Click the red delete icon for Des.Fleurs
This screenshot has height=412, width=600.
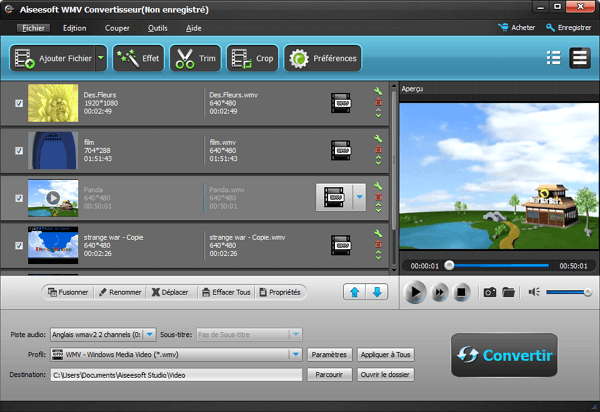pos(378,102)
